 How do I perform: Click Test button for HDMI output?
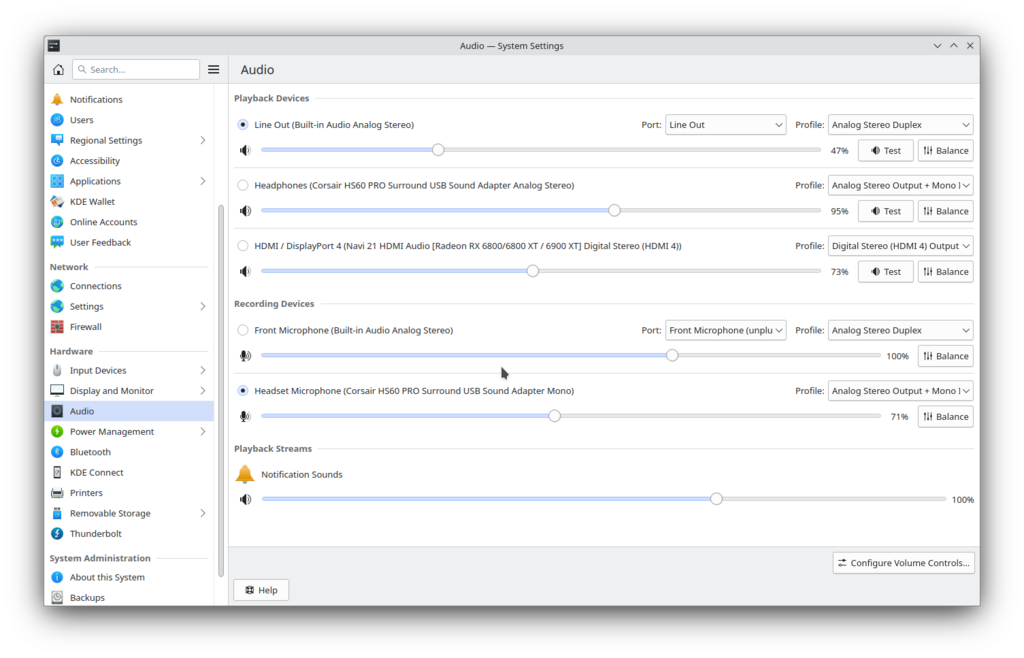pyautogui.click(x=885, y=272)
